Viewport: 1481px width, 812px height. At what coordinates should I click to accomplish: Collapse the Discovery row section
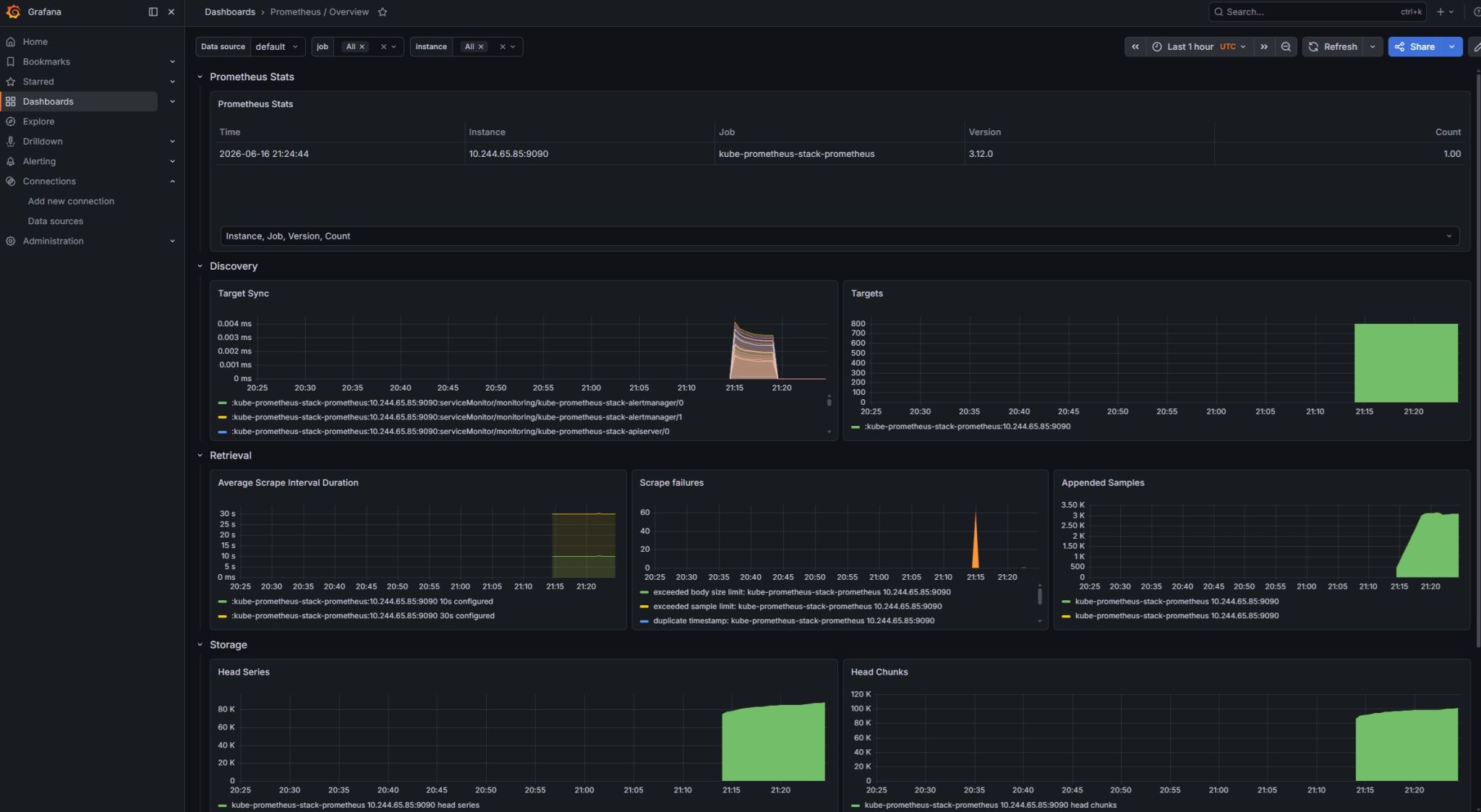200,266
